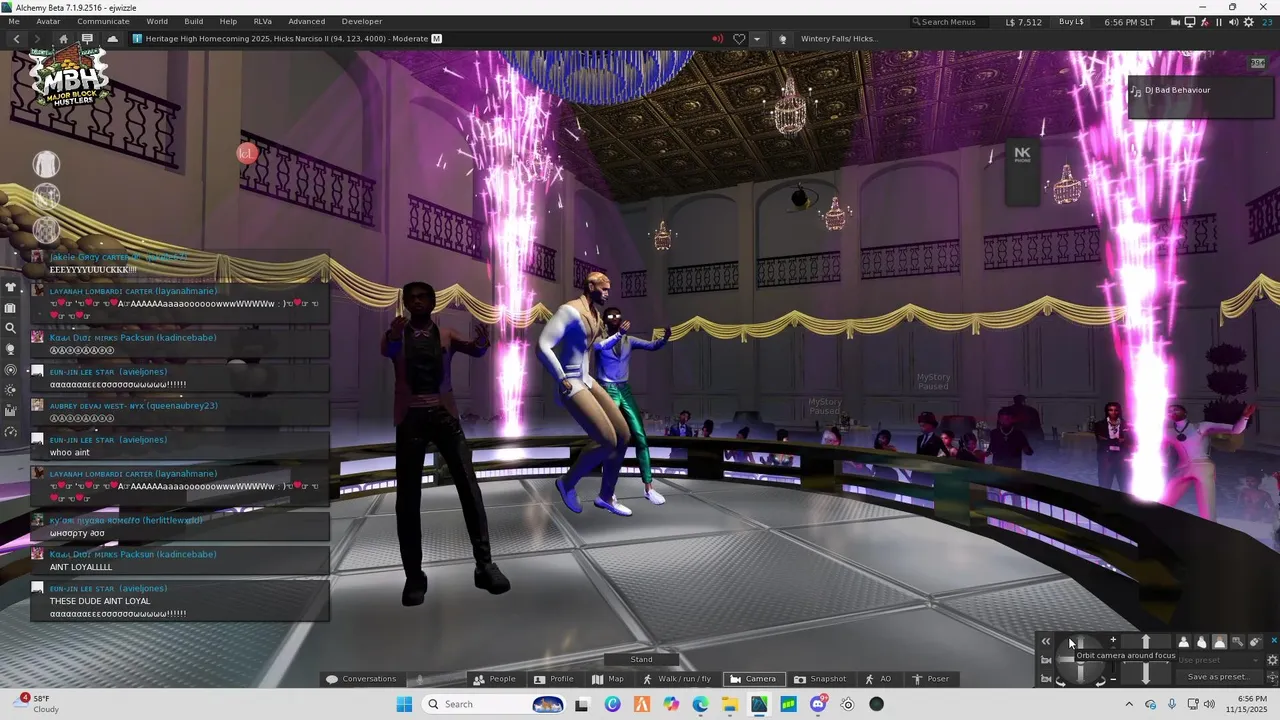Click the cloud icon in navigation bar
The width and height of the screenshot is (1280, 720).
pos(112,39)
